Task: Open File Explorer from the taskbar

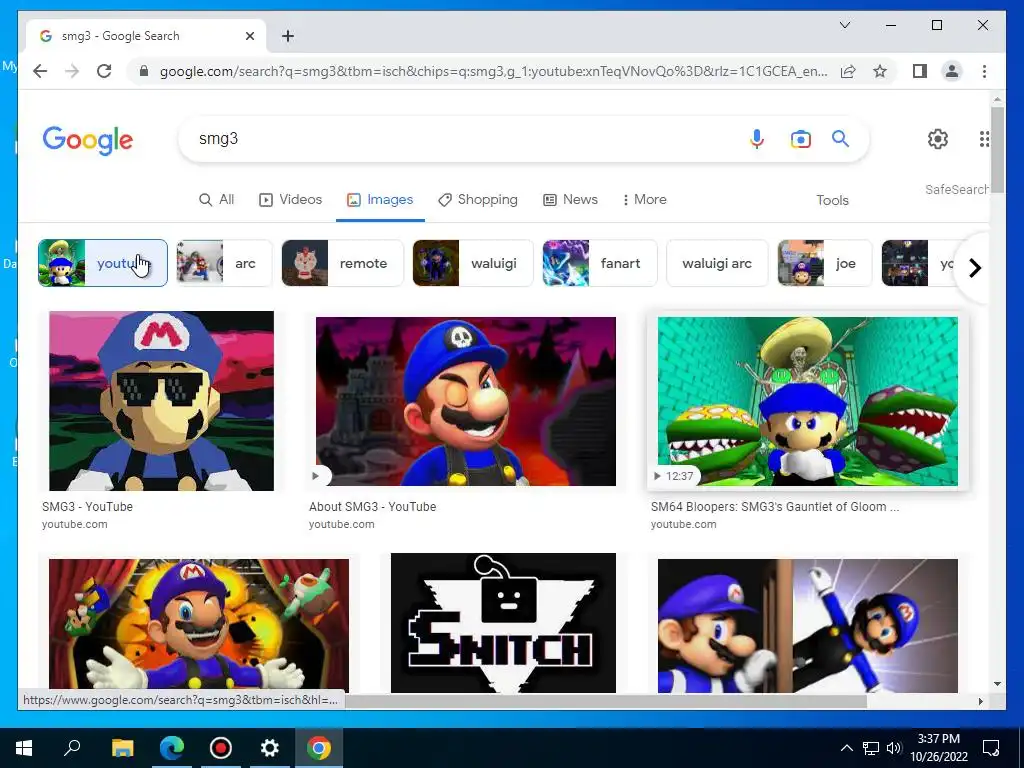Action: click(x=122, y=748)
